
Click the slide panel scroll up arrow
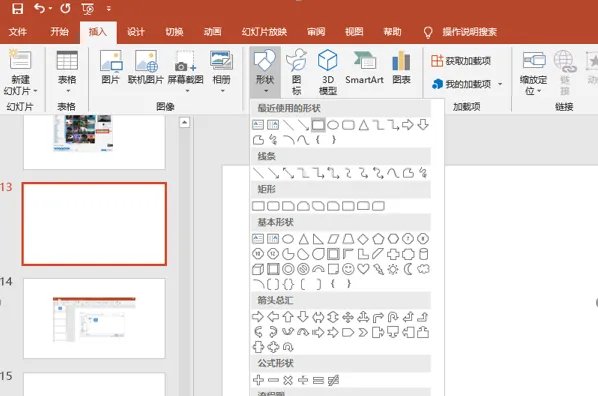click(185, 122)
